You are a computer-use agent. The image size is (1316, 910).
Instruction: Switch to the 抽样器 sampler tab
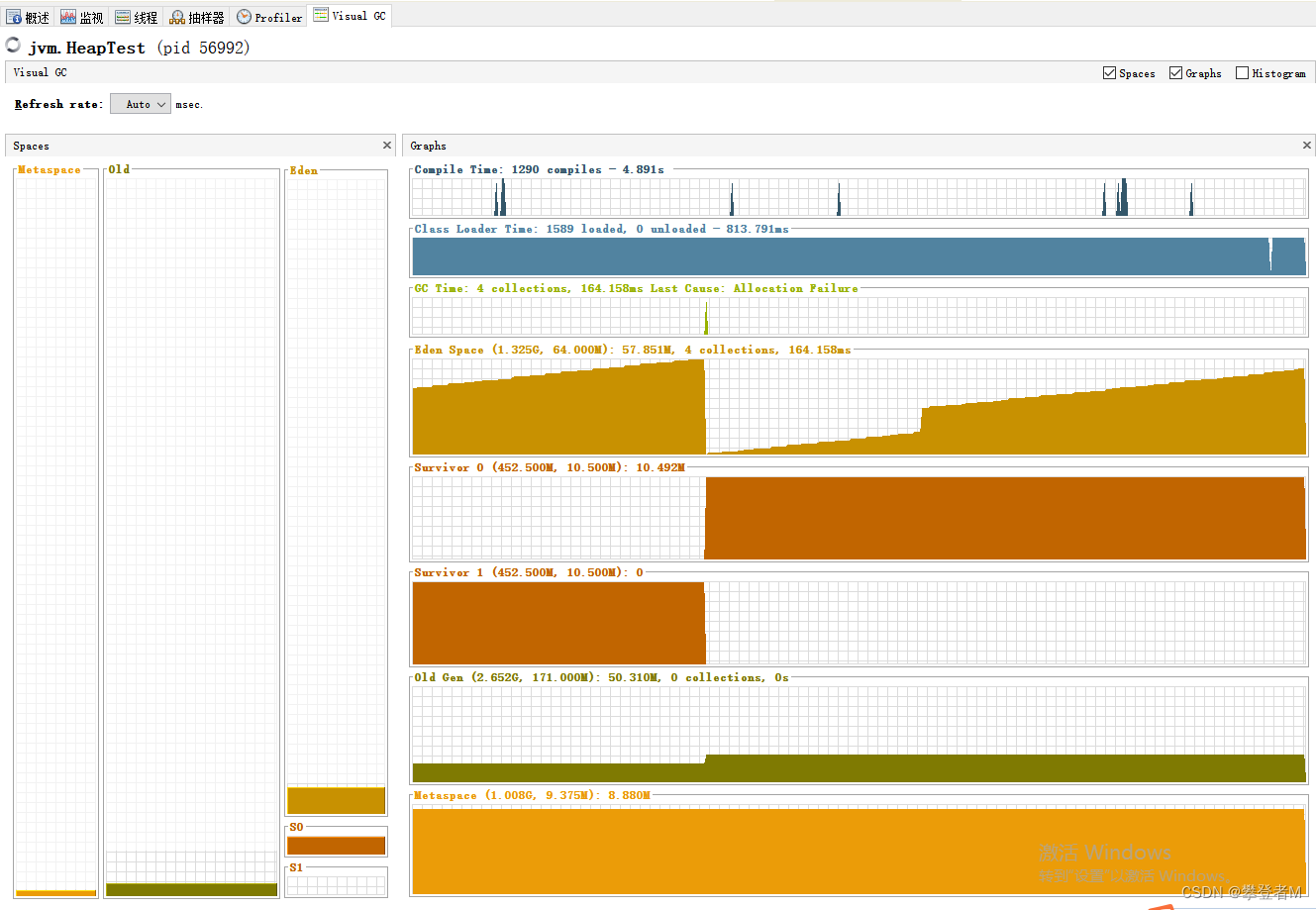pyautogui.click(x=197, y=17)
